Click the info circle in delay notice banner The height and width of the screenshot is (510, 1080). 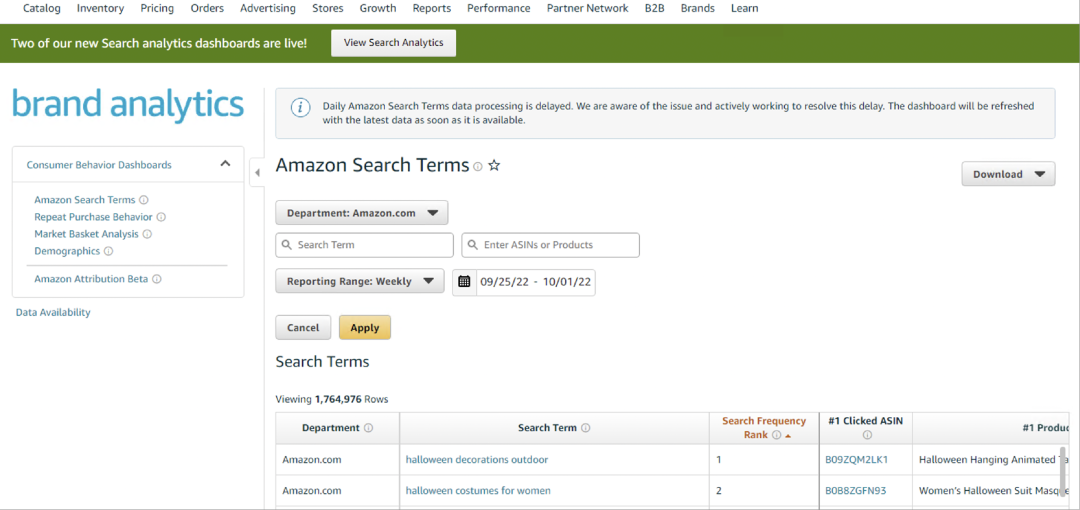pos(300,108)
